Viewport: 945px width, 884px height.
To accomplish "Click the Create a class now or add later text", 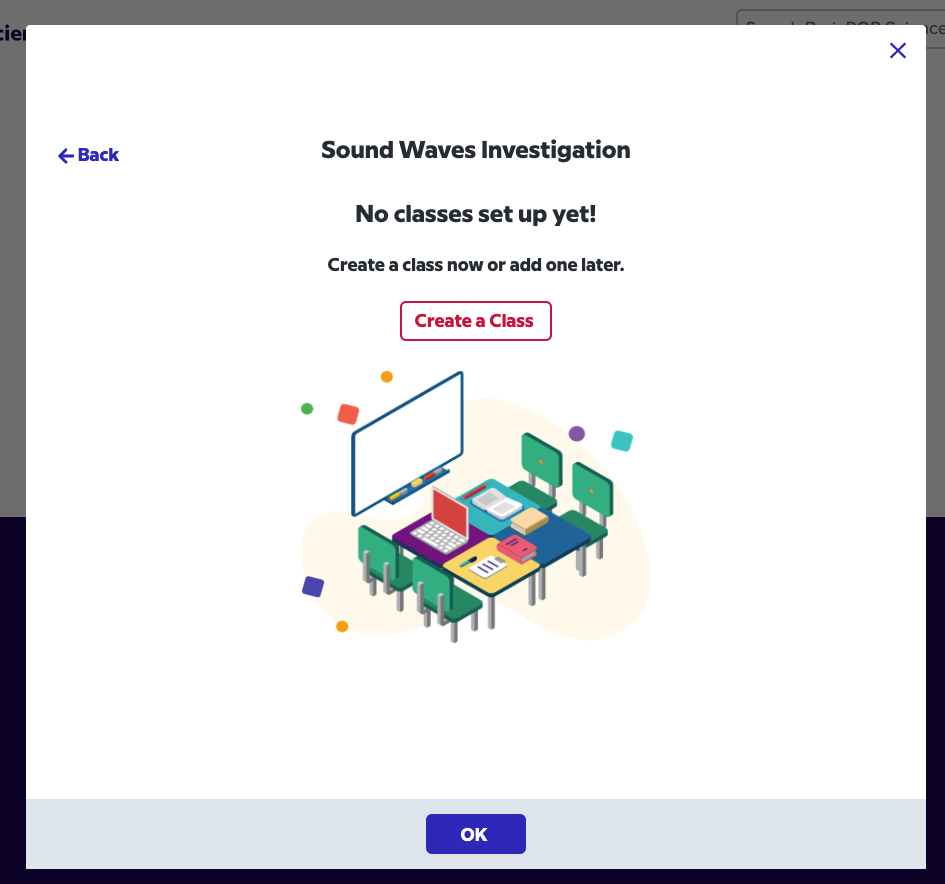I will point(475,265).
